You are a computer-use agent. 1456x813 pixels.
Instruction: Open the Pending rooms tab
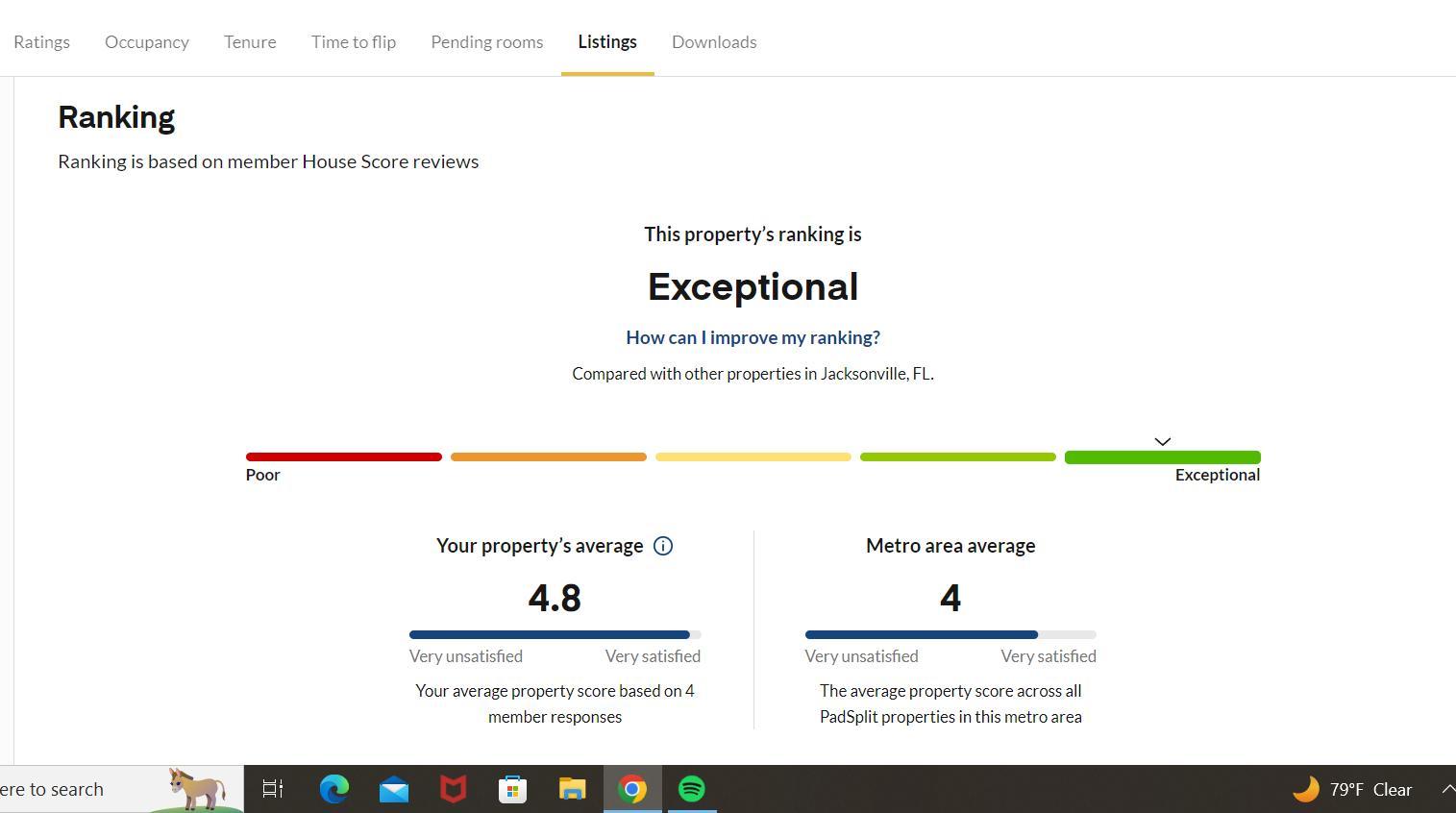(487, 42)
